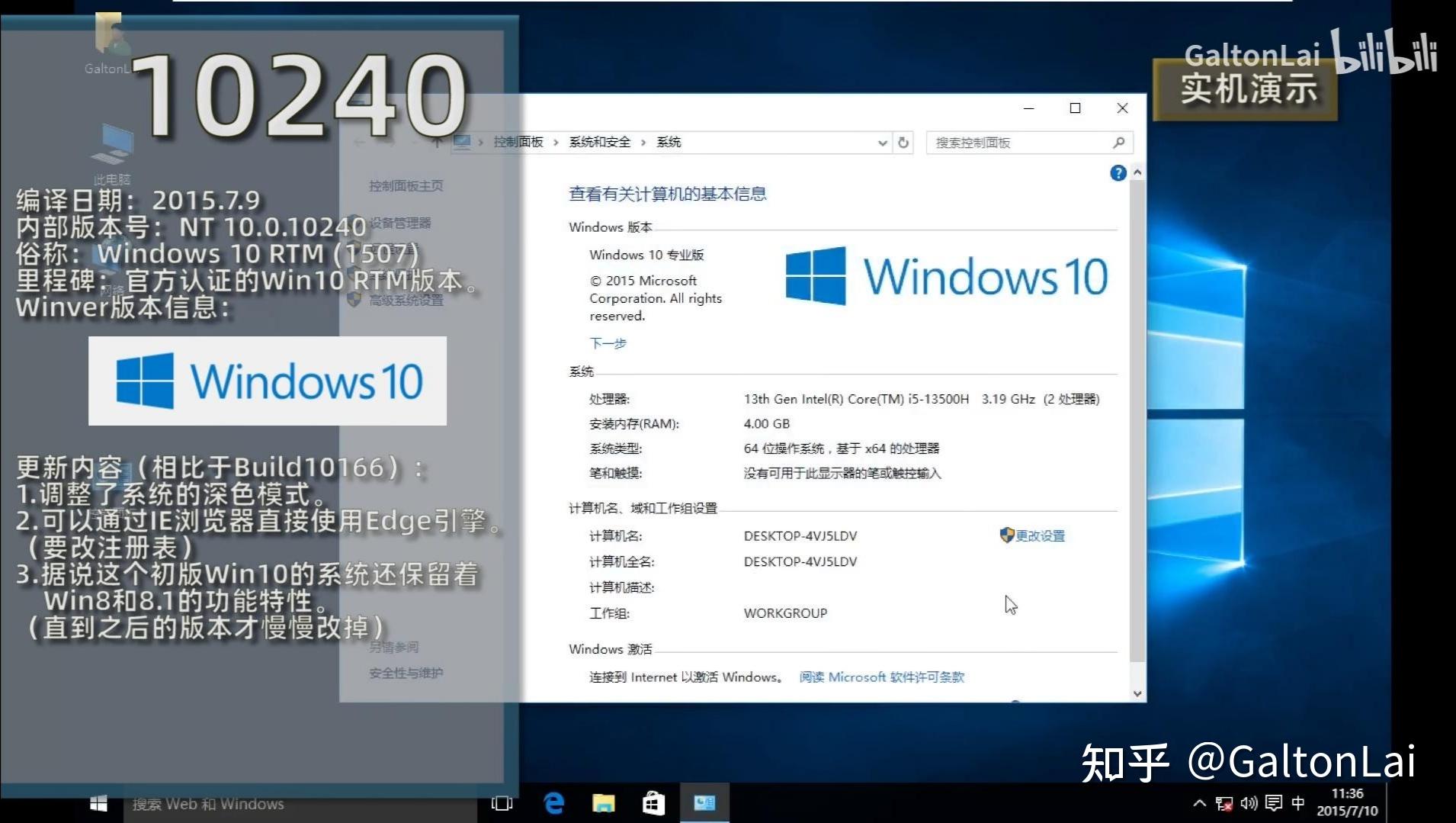Screen dimensions: 1456x823
Task: Open the taskbar clock showing 11:36
Action: click(x=1347, y=802)
